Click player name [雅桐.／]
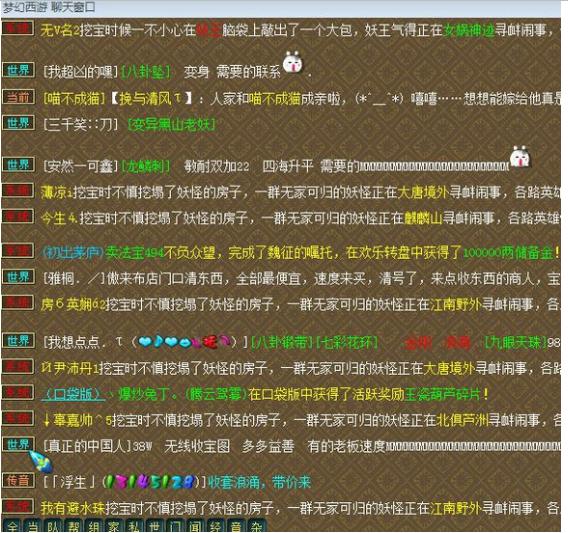 tap(74, 279)
